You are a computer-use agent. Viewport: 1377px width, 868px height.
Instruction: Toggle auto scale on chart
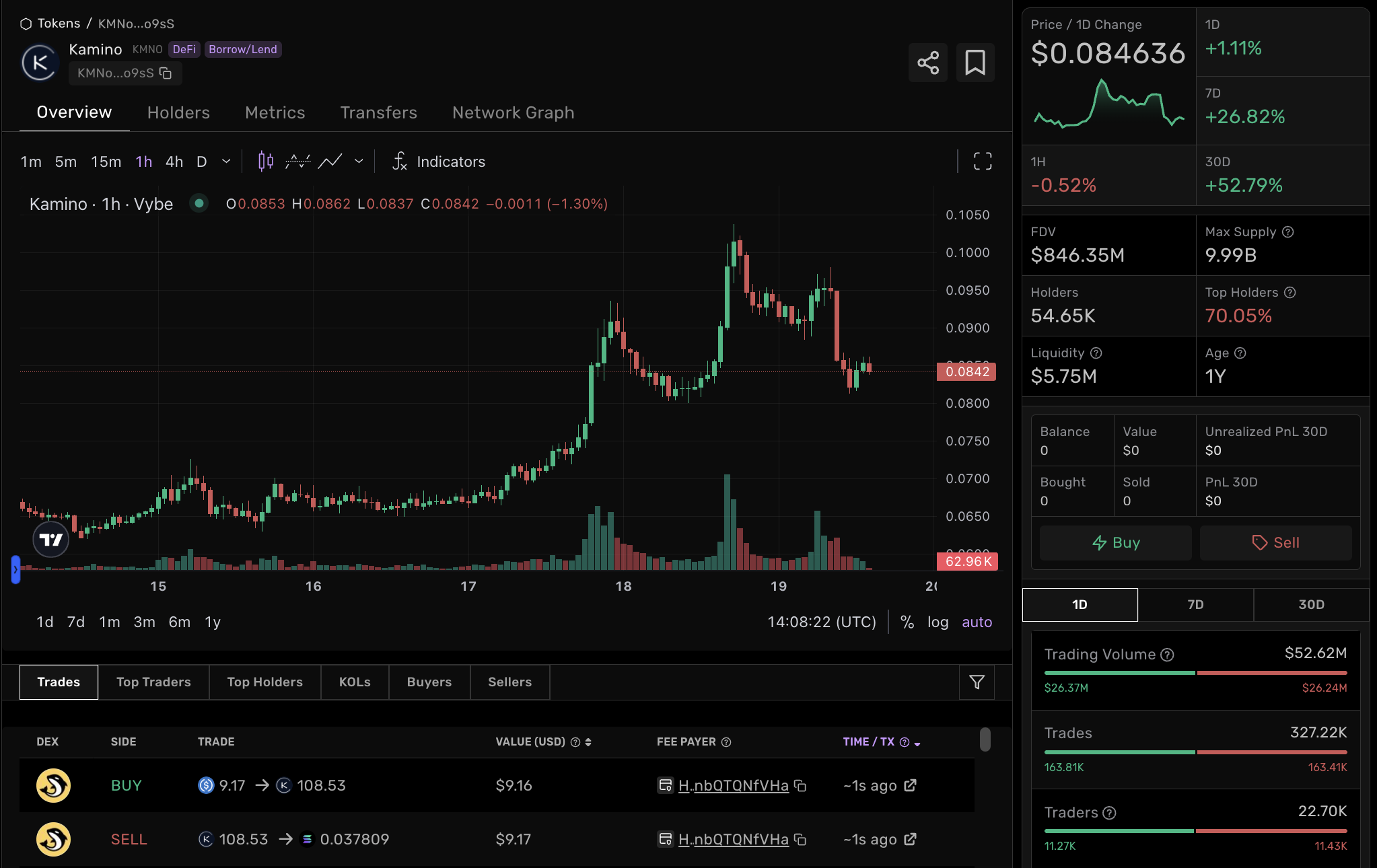pos(977,622)
